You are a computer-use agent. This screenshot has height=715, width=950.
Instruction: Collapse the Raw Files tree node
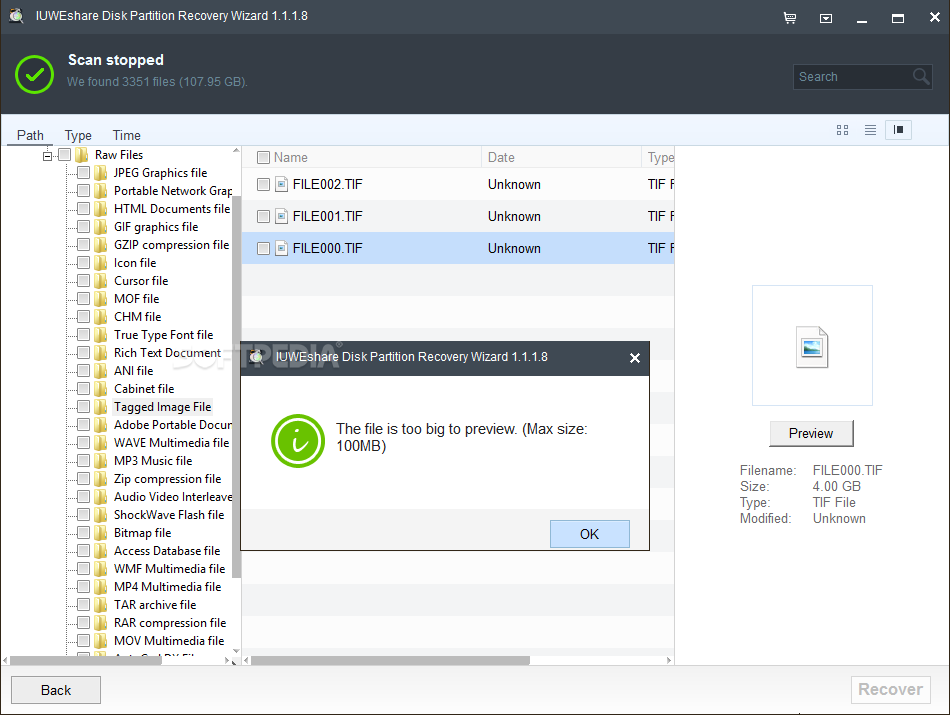[x=47, y=156]
